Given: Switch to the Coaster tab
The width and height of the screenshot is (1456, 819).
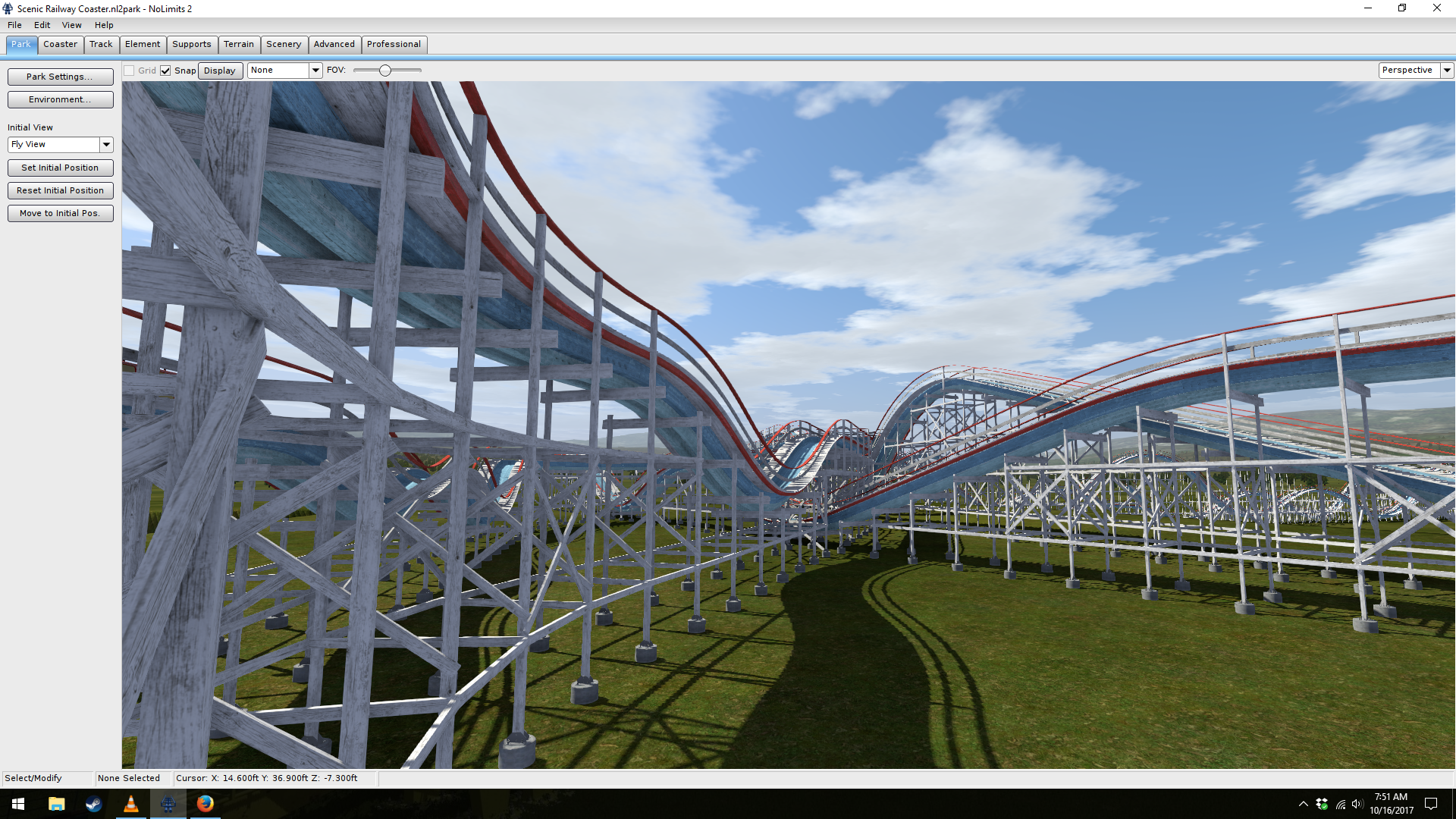Looking at the screenshot, I should point(60,44).
